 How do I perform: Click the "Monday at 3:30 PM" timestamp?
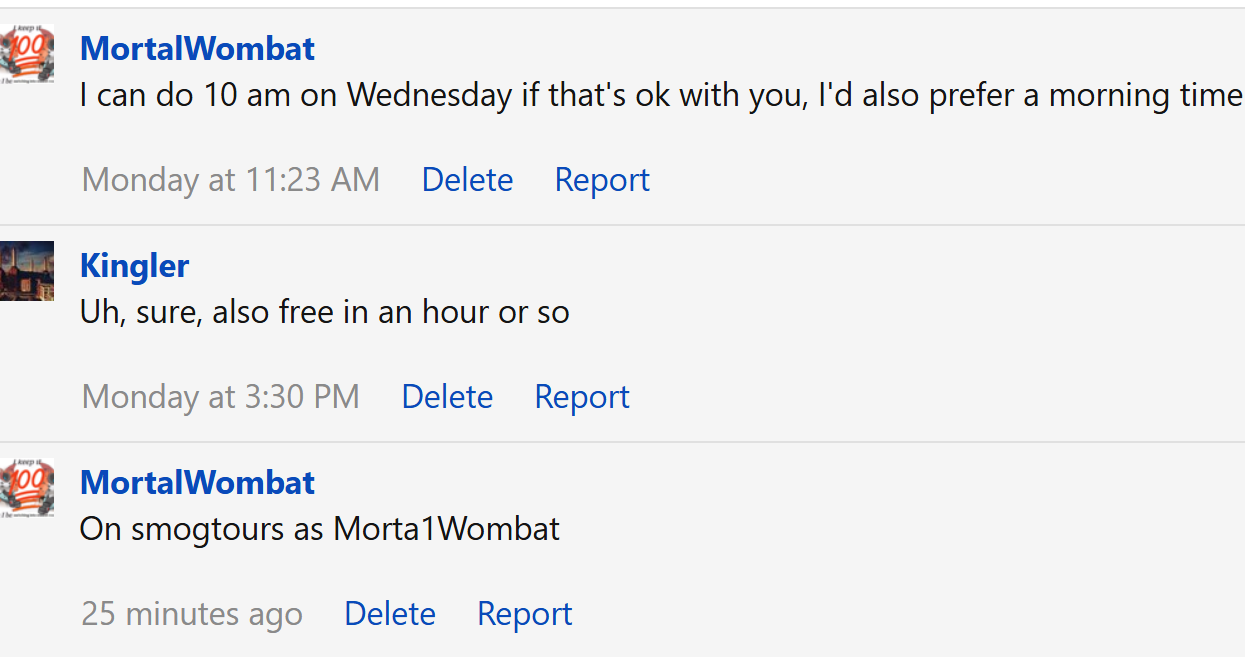(x=221, y=397)
